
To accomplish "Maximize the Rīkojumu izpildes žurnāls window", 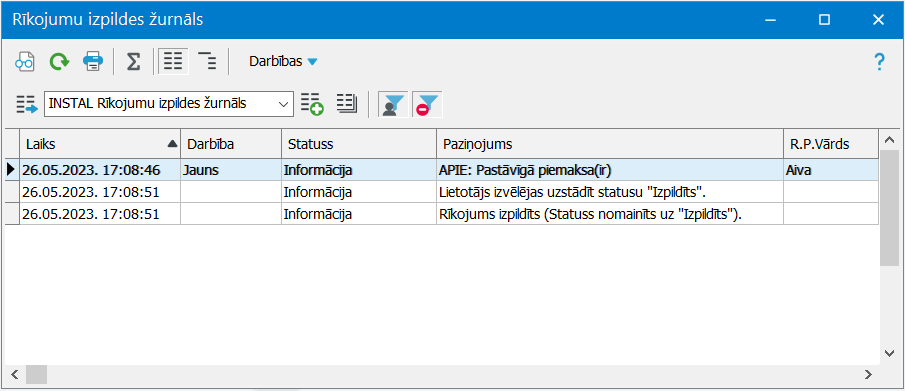I will point(824,20).
